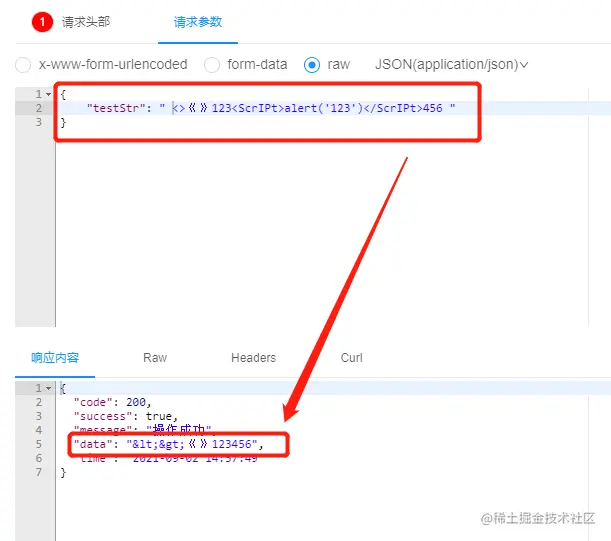Screen dimensions: 611x541
Task: Select the x-www-form-urlencoded radio option
Action: [x=23, y=65]
